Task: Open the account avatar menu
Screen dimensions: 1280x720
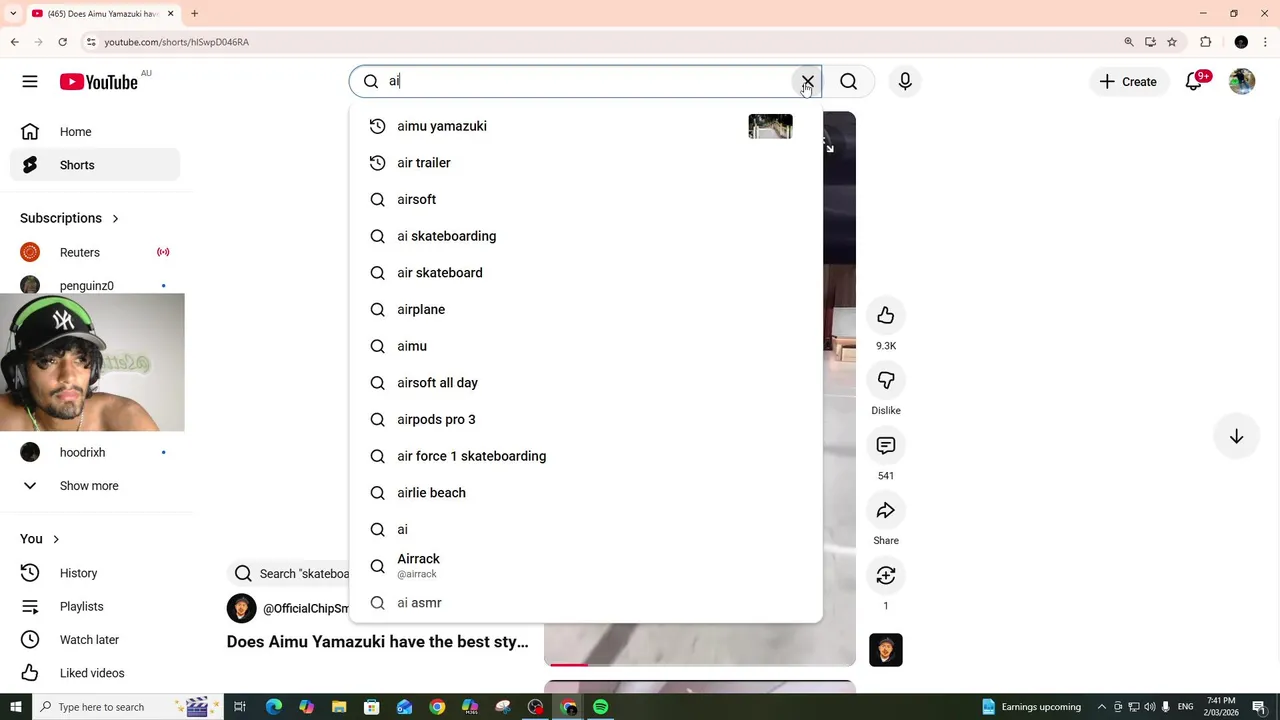Action: tap(1242, 82)
